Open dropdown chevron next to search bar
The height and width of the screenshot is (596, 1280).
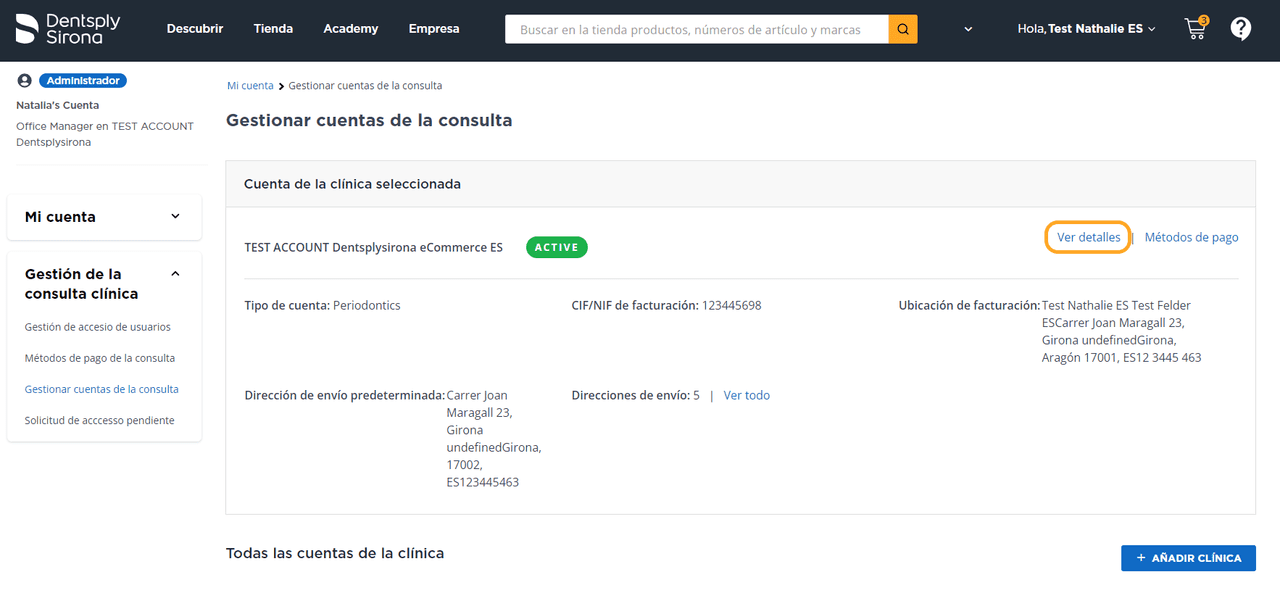[968, 29]
